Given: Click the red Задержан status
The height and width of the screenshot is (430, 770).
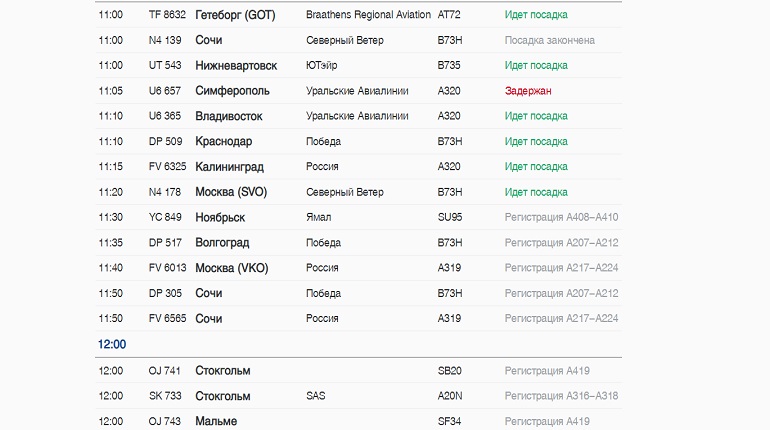Looking at the screenshot, I should coord(528,91).
